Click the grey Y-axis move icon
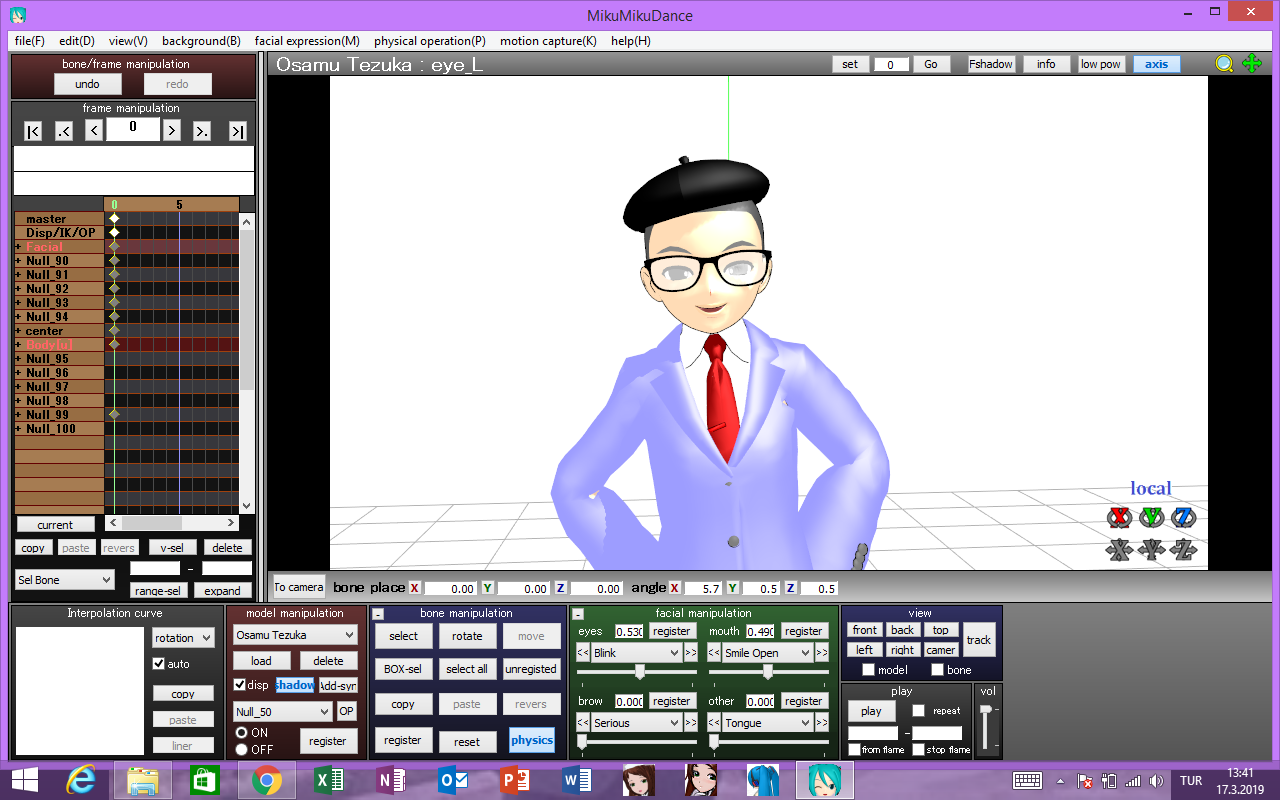1280x800 pixels. coord(1152,549)
